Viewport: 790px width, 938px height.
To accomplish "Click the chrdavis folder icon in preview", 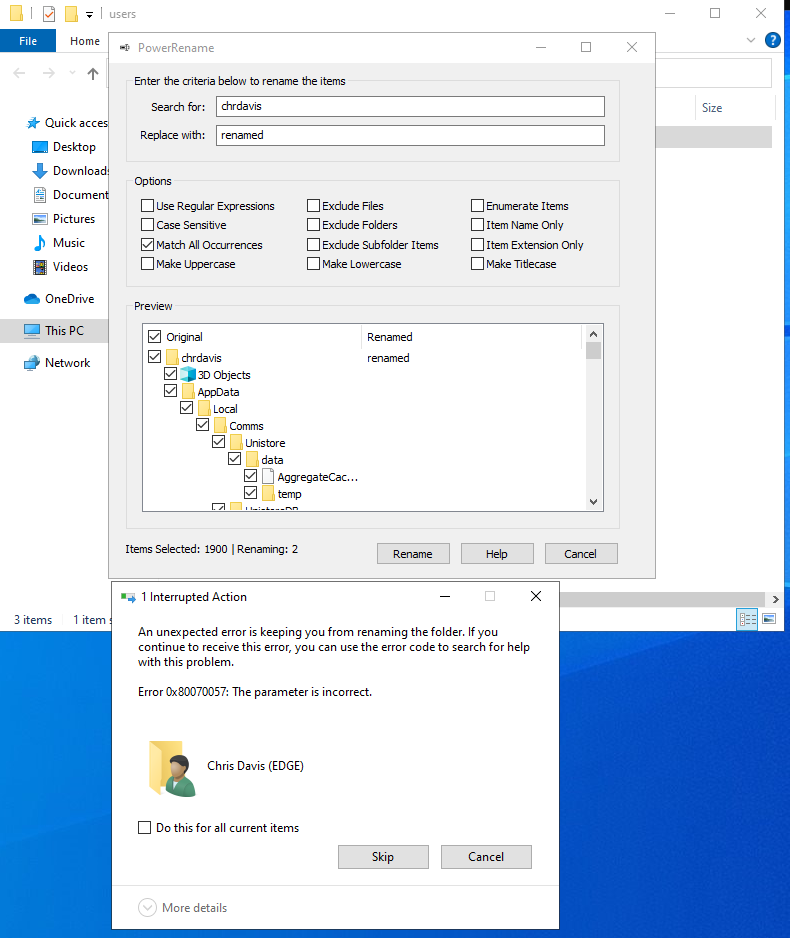I will tap(172, 358).
